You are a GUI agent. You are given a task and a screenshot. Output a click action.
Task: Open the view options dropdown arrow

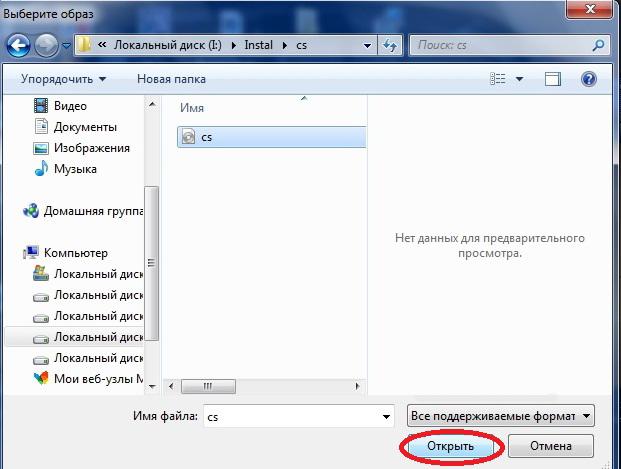(519, 79)
